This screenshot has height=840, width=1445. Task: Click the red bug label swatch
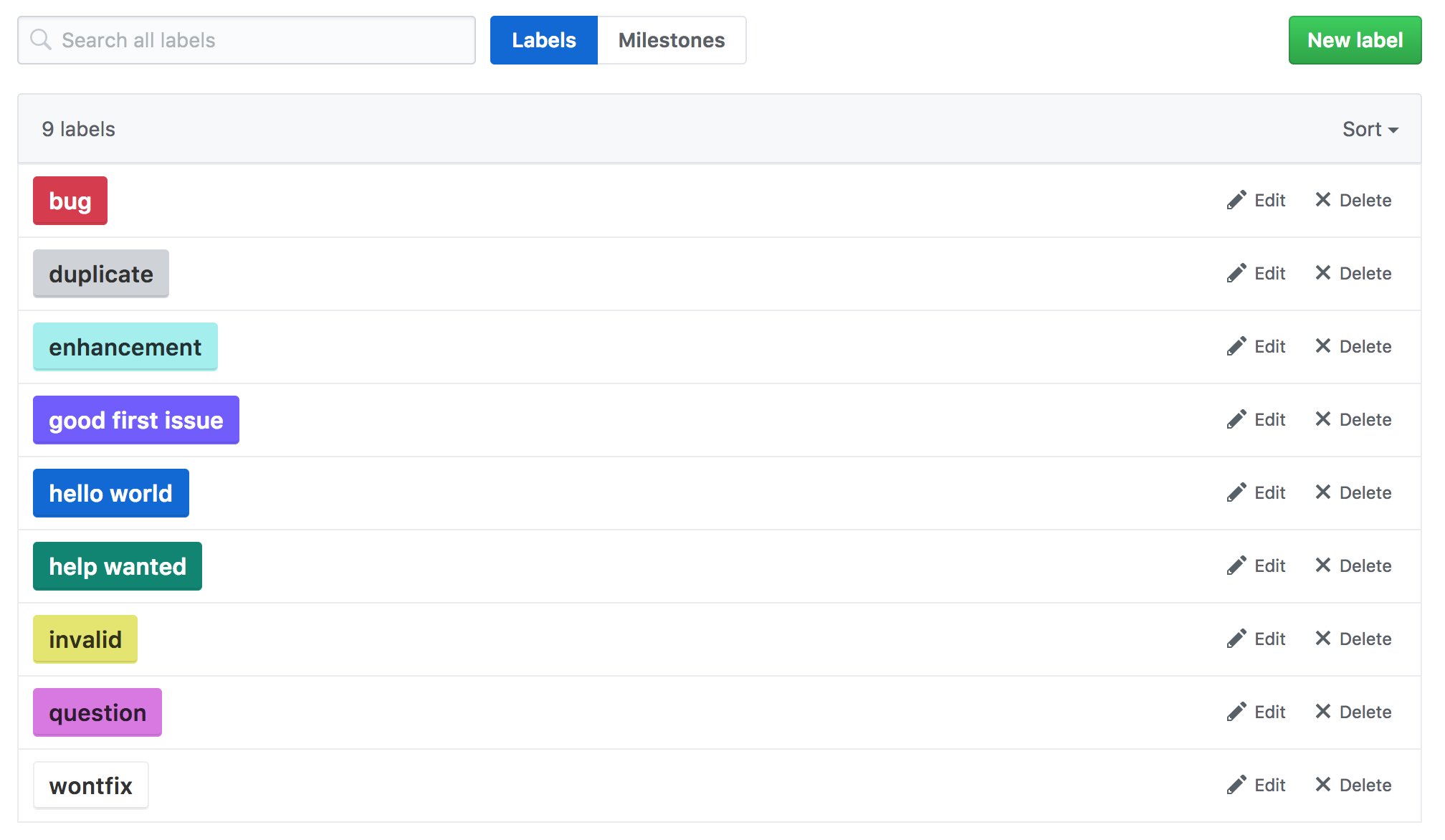(70, 201)
